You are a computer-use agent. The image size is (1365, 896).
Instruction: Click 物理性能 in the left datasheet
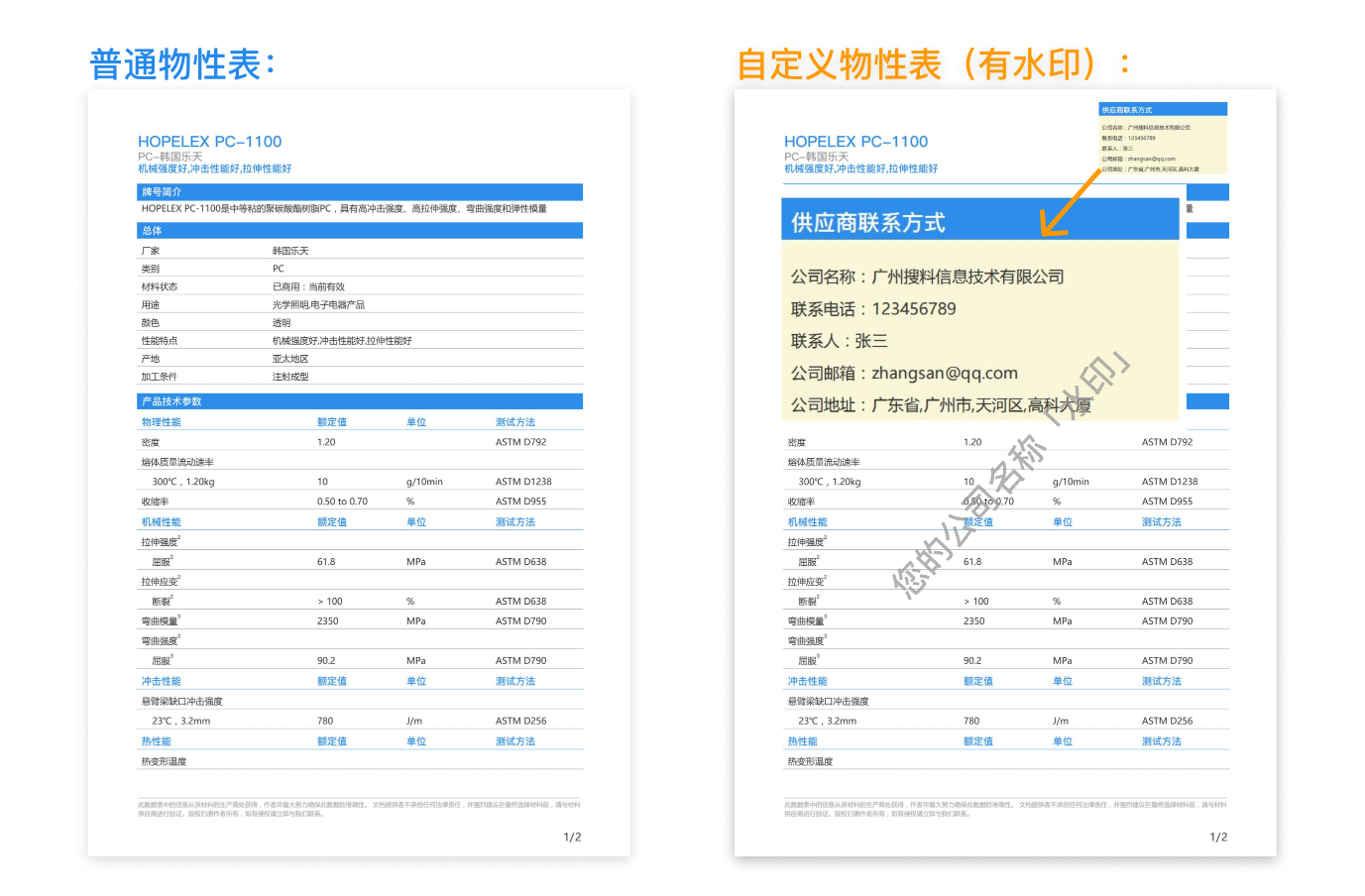click(x=162, y=422)
